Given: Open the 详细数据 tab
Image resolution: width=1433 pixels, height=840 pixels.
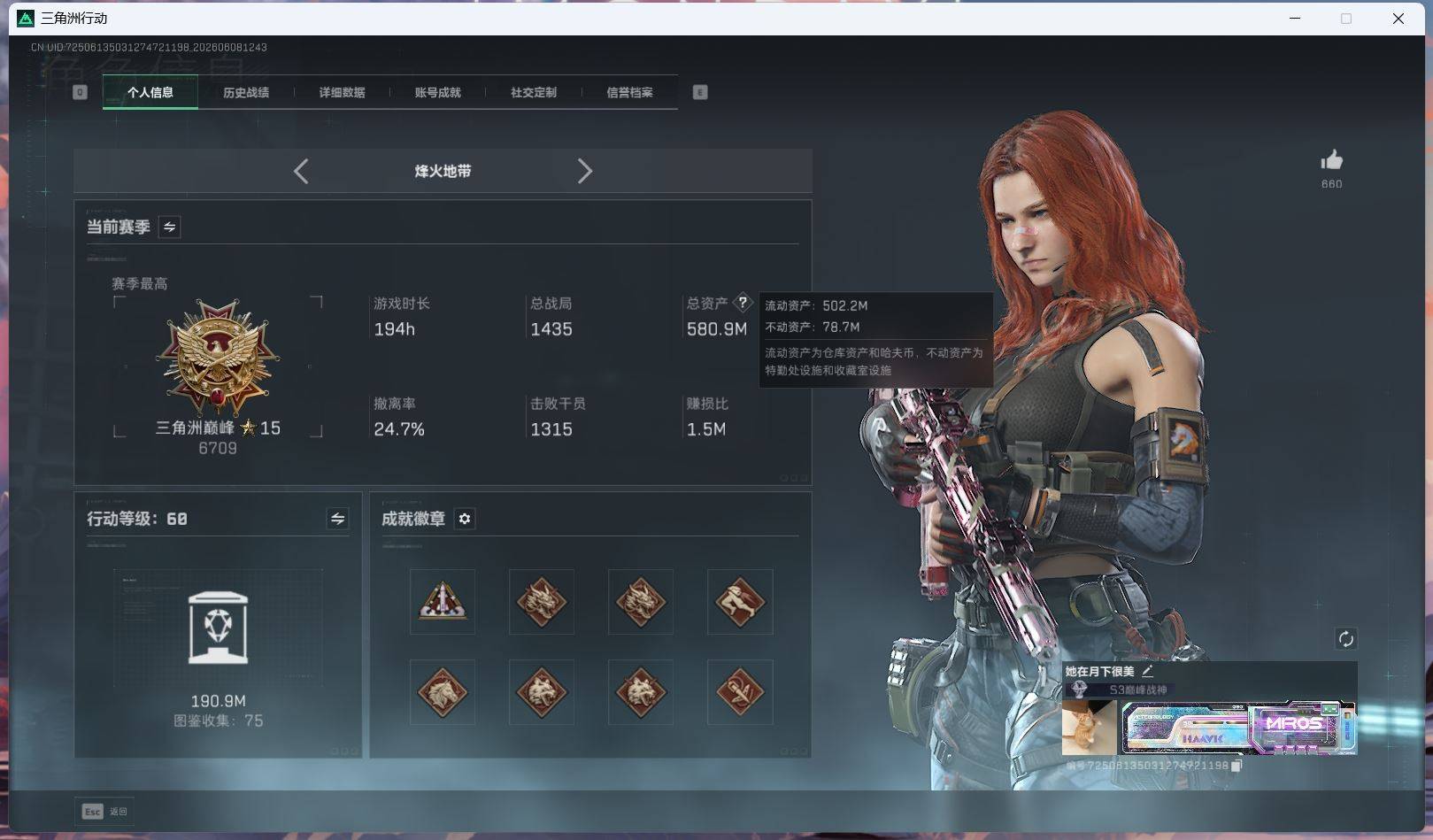Looking at the screenshot, I should click(342, 92).
